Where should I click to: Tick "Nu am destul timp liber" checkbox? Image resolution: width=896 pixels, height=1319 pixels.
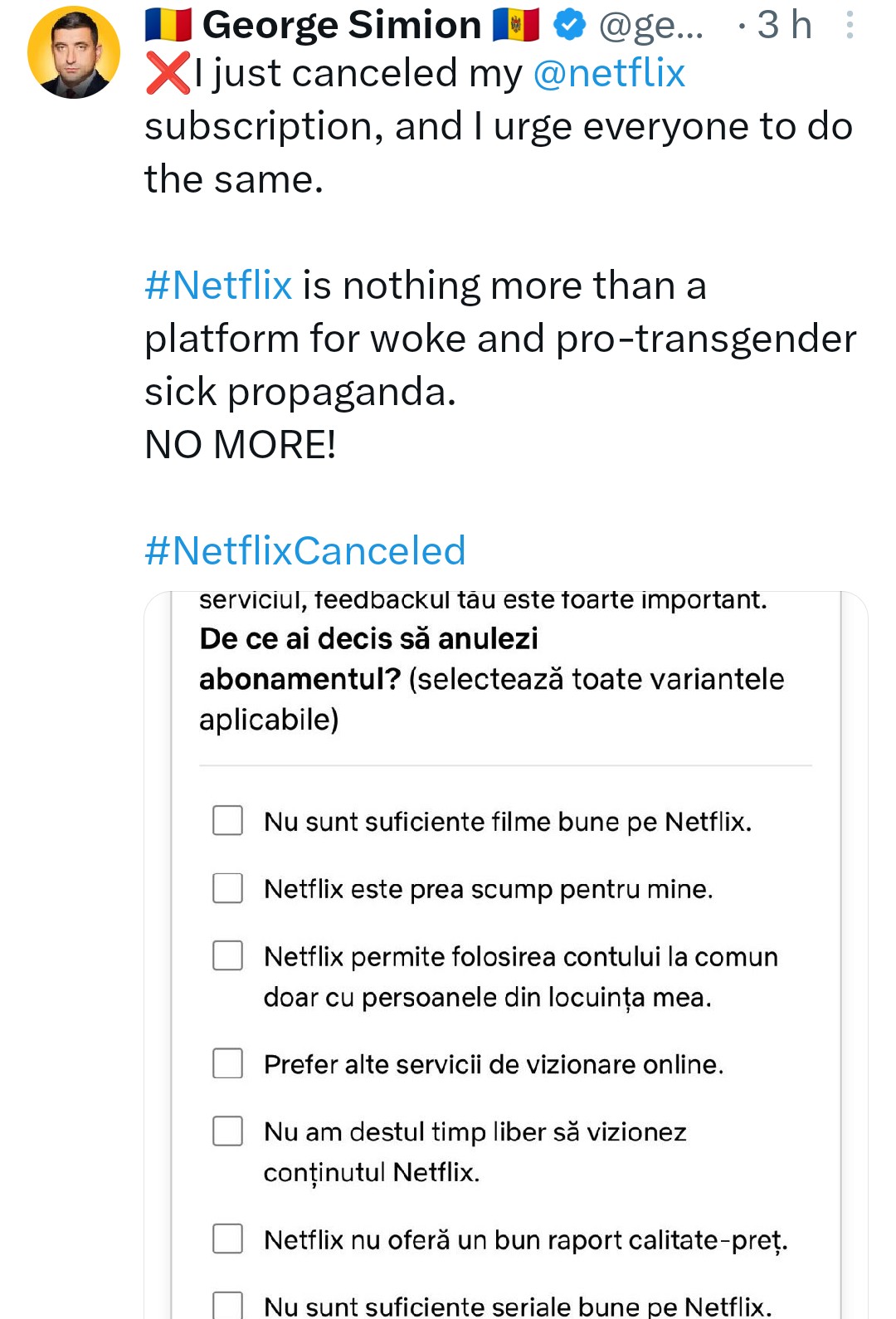pyautogui.click(x=228, y=1131)
